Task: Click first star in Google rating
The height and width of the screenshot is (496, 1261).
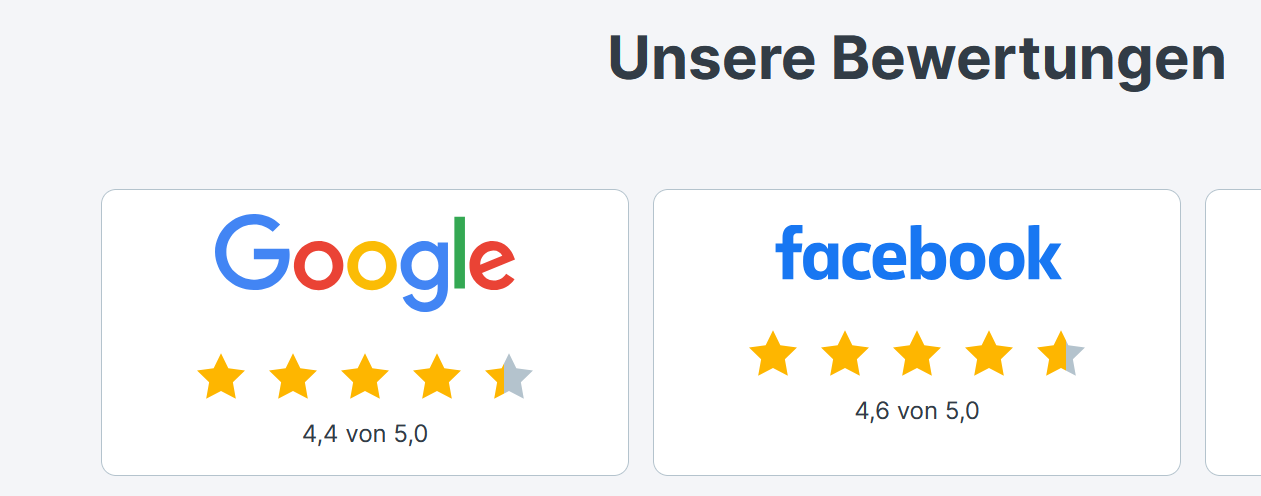Action: click(221, 378)
